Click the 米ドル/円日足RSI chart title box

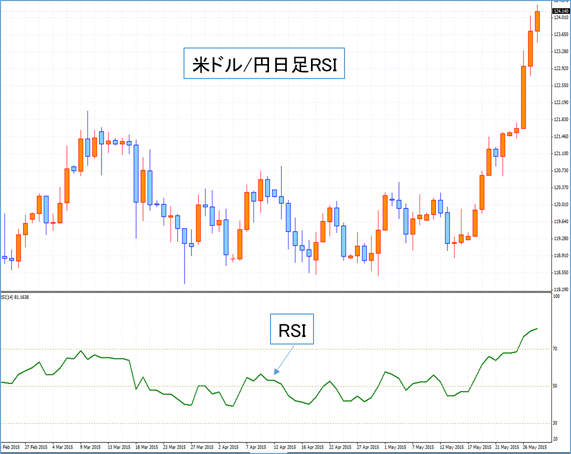(x=264, y=63)
